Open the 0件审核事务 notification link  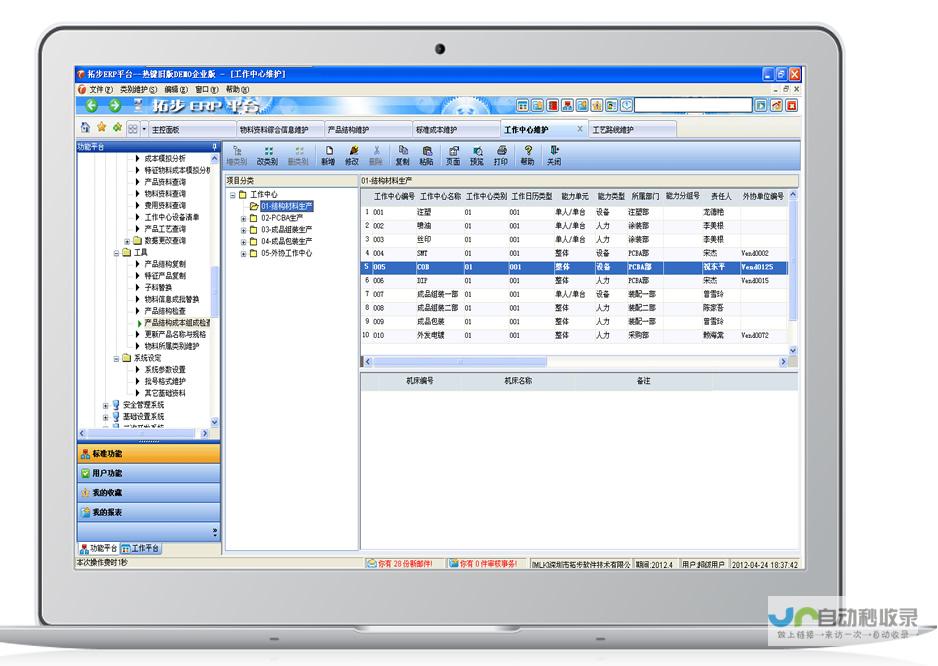[x=483, y=564]
